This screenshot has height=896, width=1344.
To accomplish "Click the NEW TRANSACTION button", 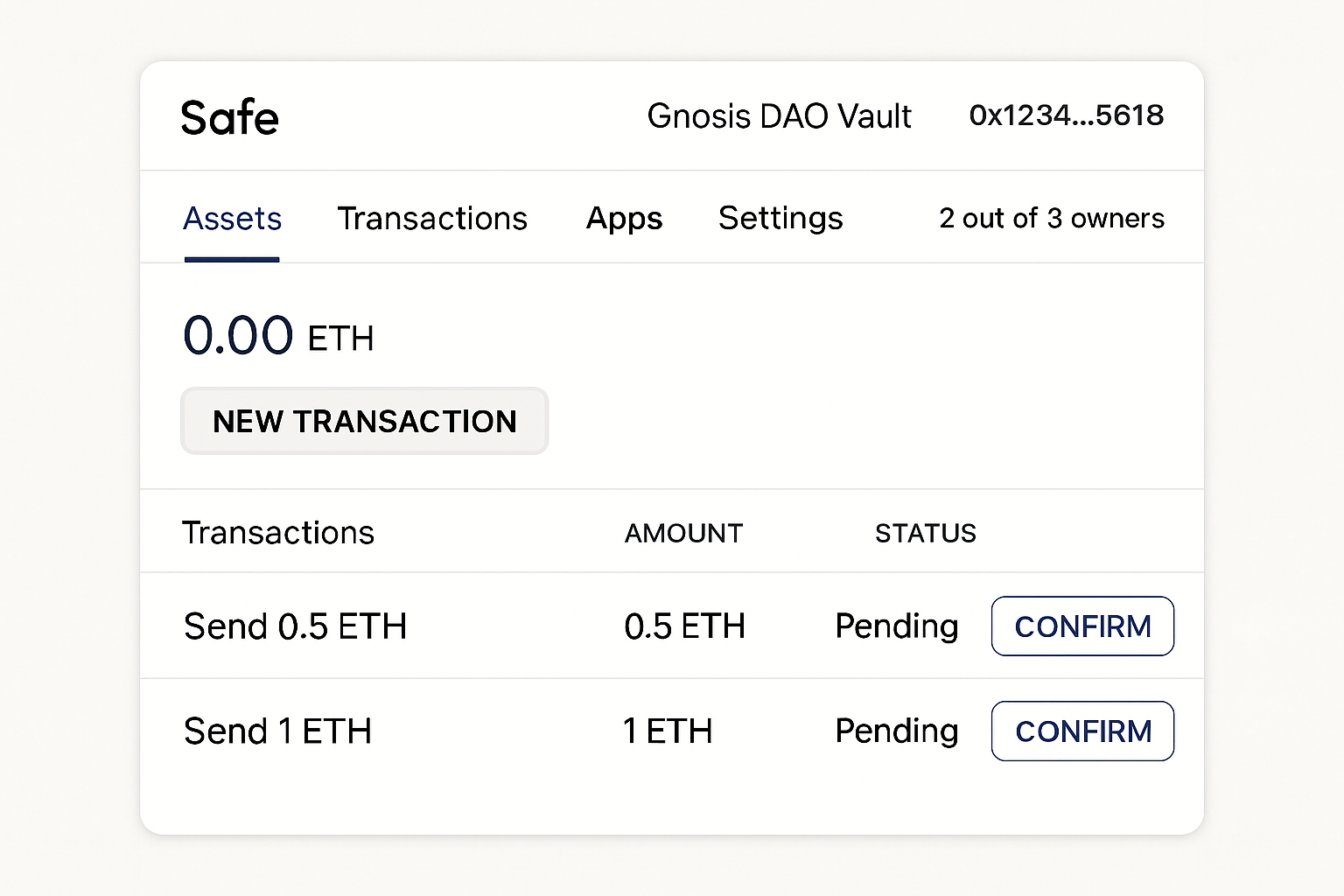I will tap(364, 421).
